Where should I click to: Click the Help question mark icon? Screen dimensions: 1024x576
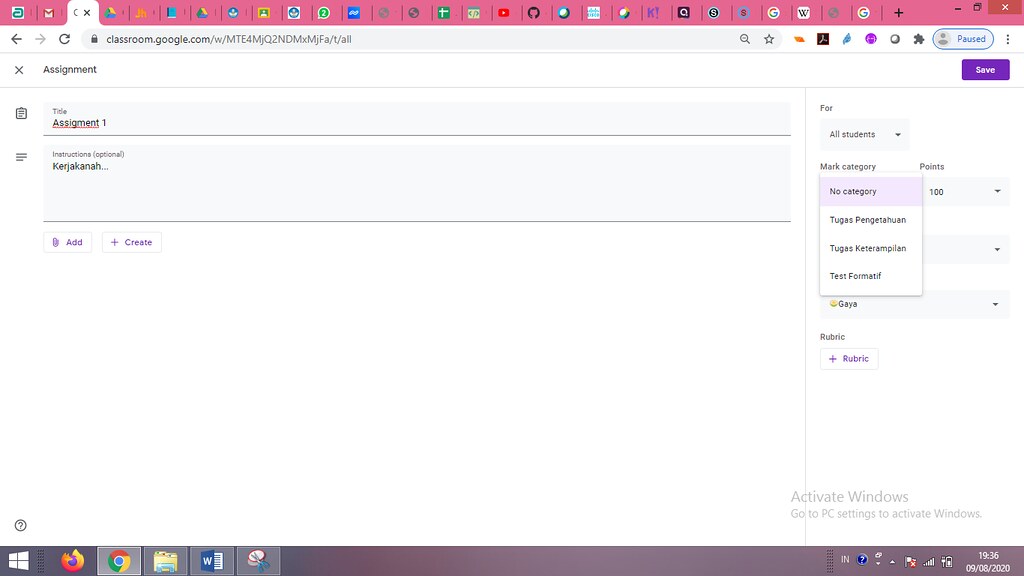(x=21, y=525)
